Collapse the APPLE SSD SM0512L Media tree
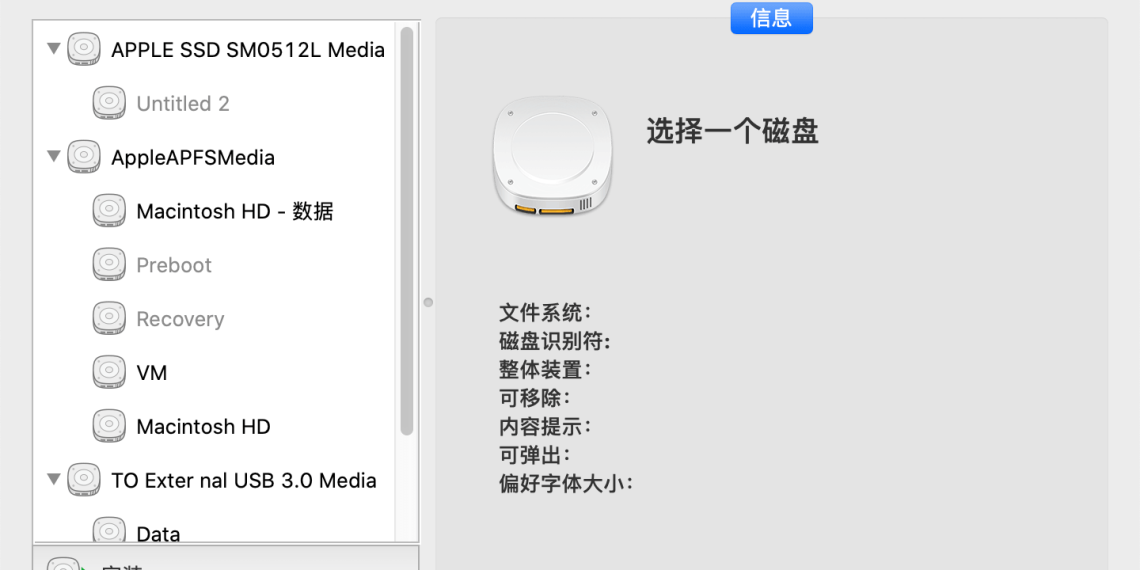 [53, 48]
